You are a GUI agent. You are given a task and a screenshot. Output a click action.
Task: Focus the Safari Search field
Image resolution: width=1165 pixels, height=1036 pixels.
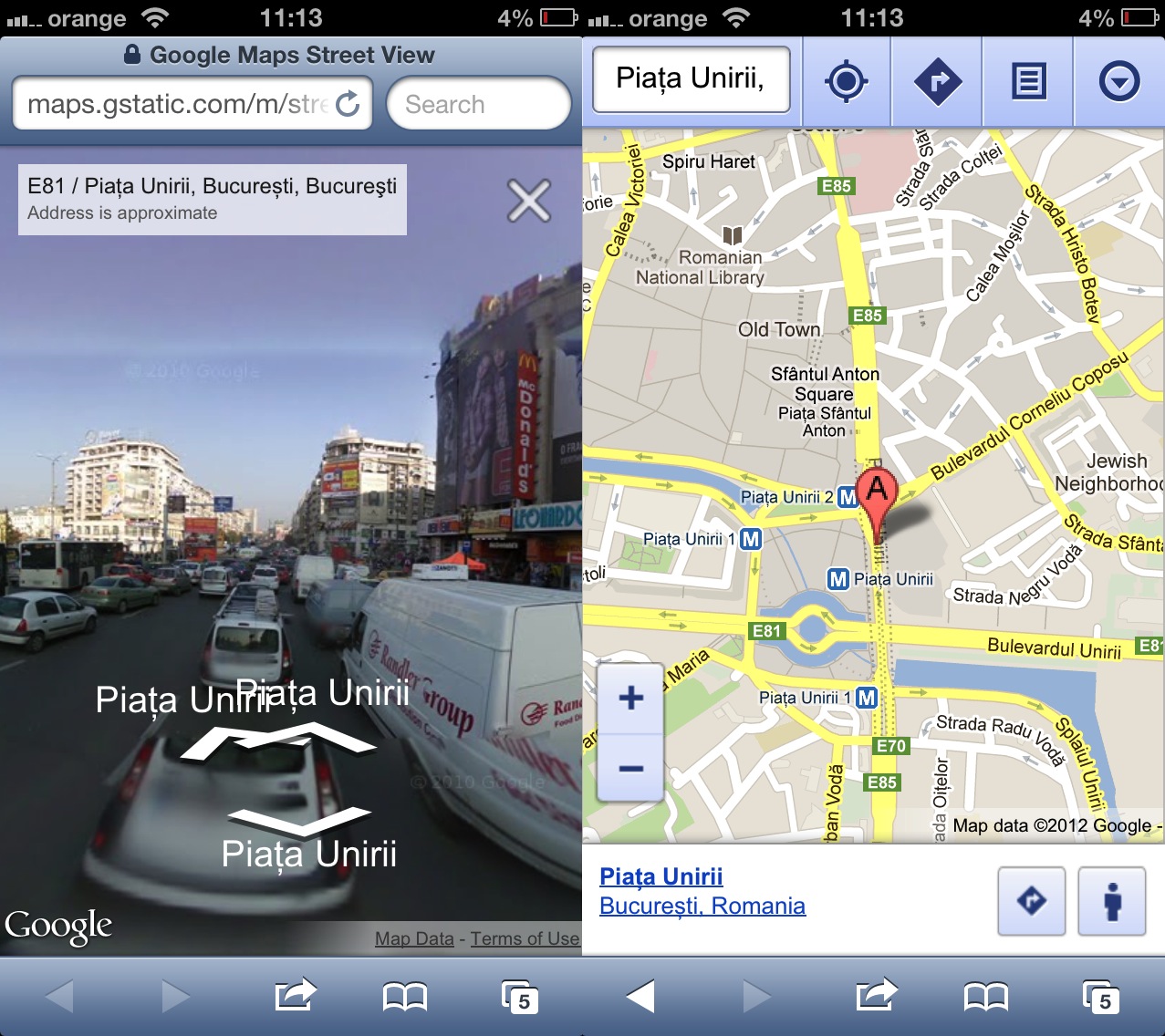click(x=479, y=104)
